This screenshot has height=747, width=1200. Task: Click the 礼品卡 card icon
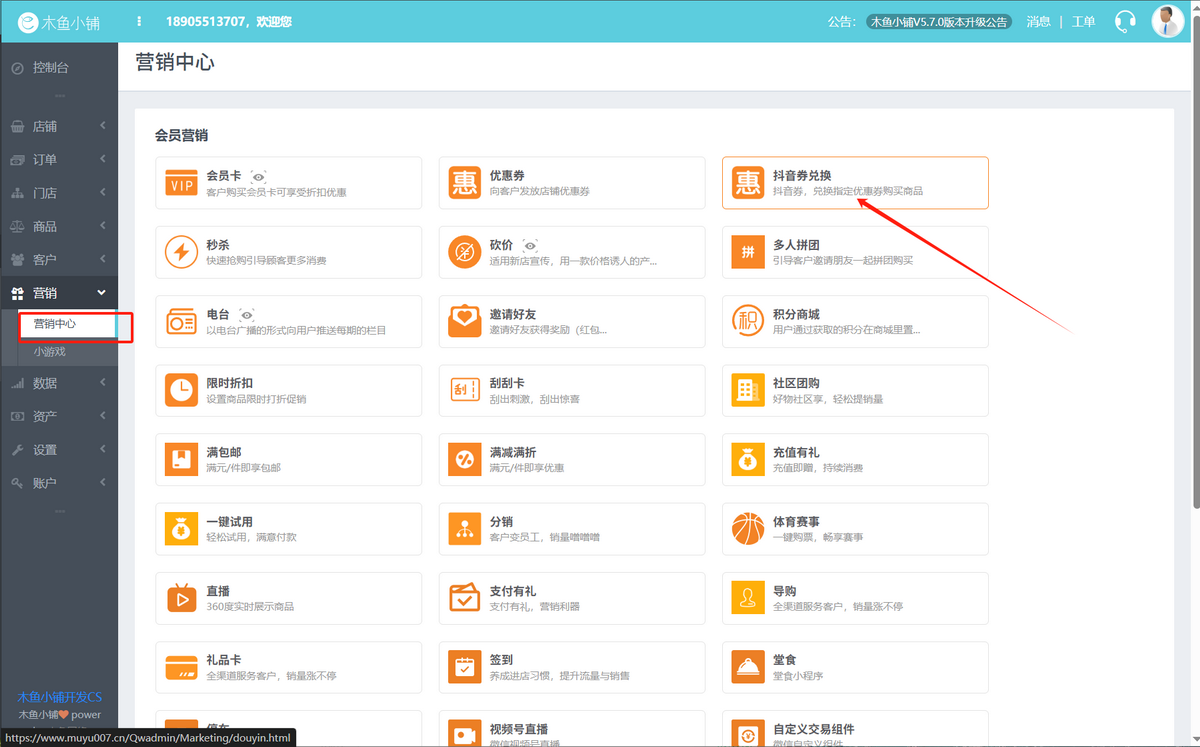pos(181,668)
